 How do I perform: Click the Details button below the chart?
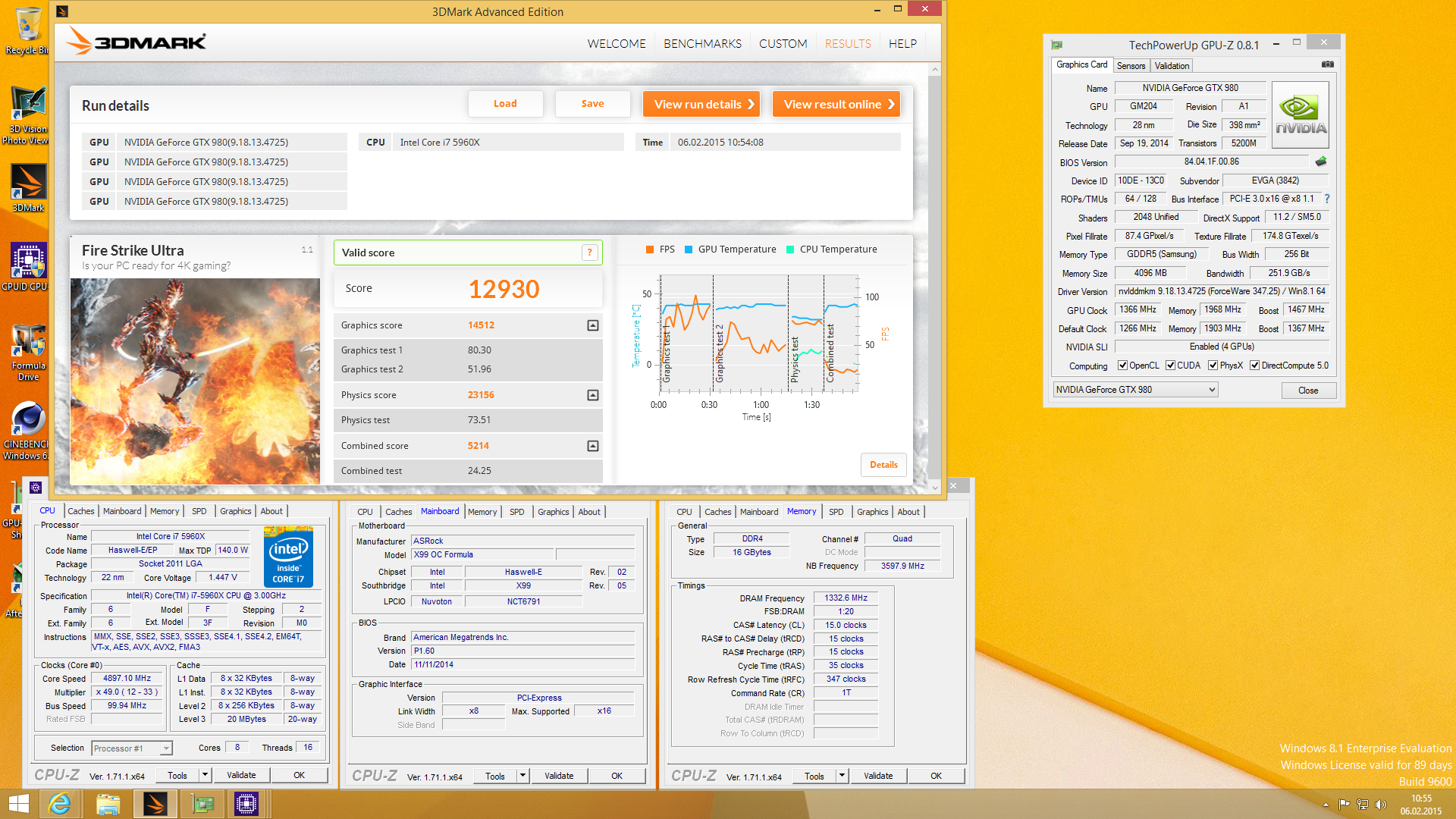pos(883,465)
